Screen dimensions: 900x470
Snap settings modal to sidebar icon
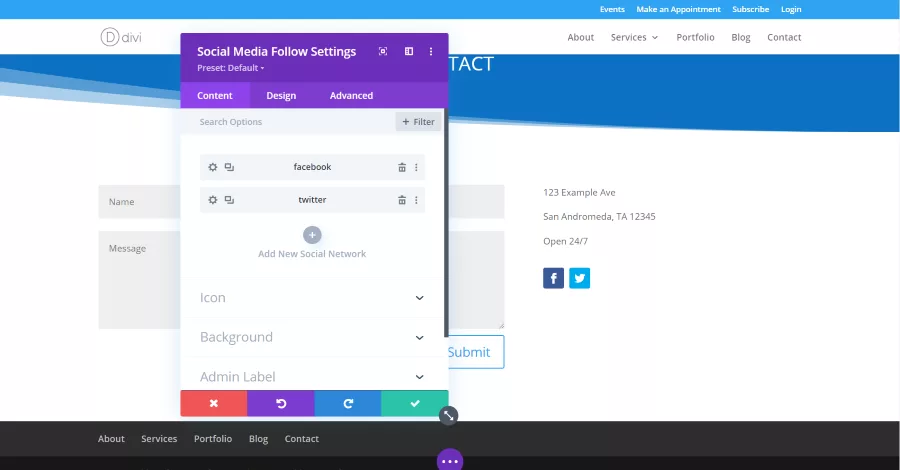409,51
